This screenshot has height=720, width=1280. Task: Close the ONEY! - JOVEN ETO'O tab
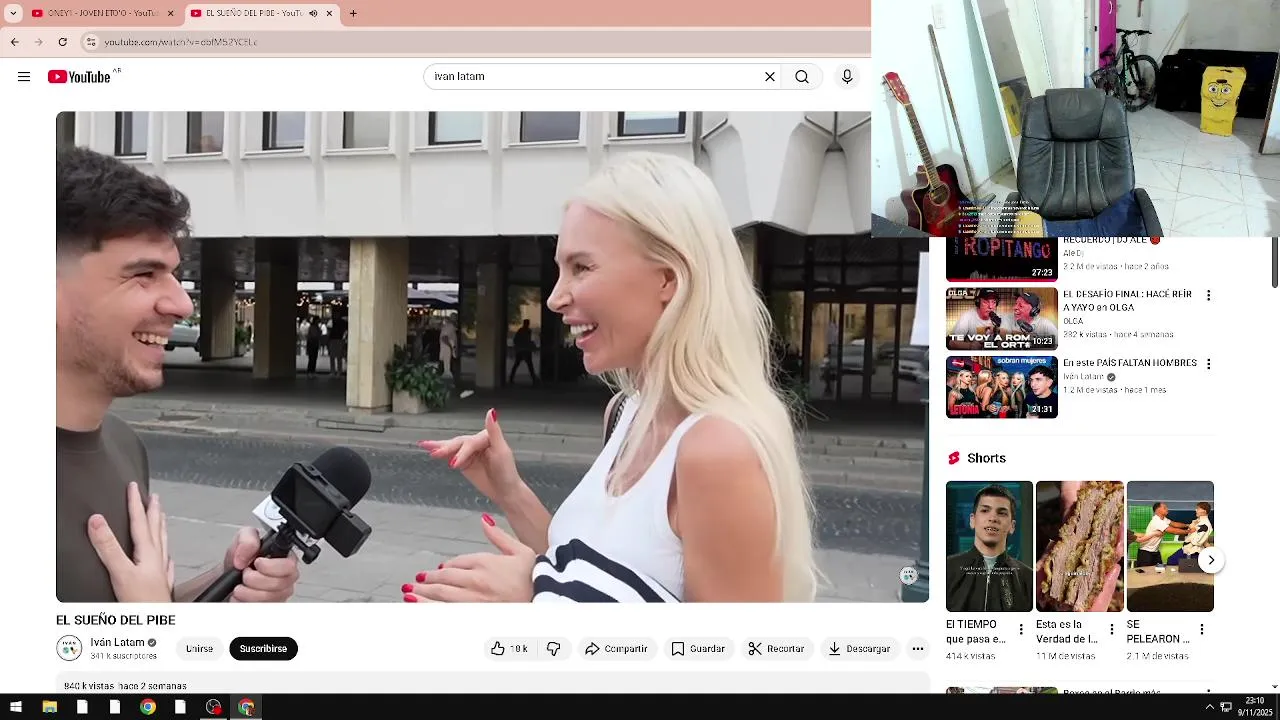tap(170, 14)
